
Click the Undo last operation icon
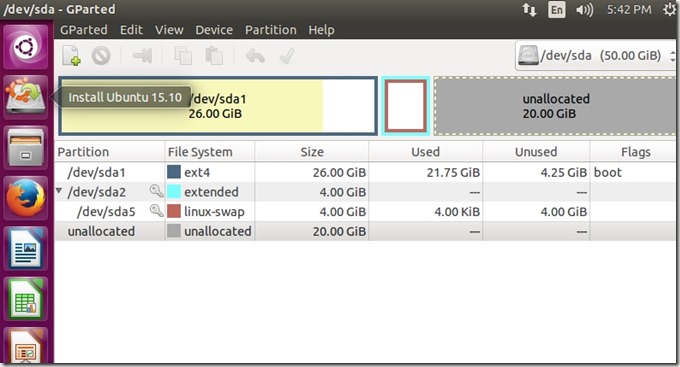[x=255, y=56]
